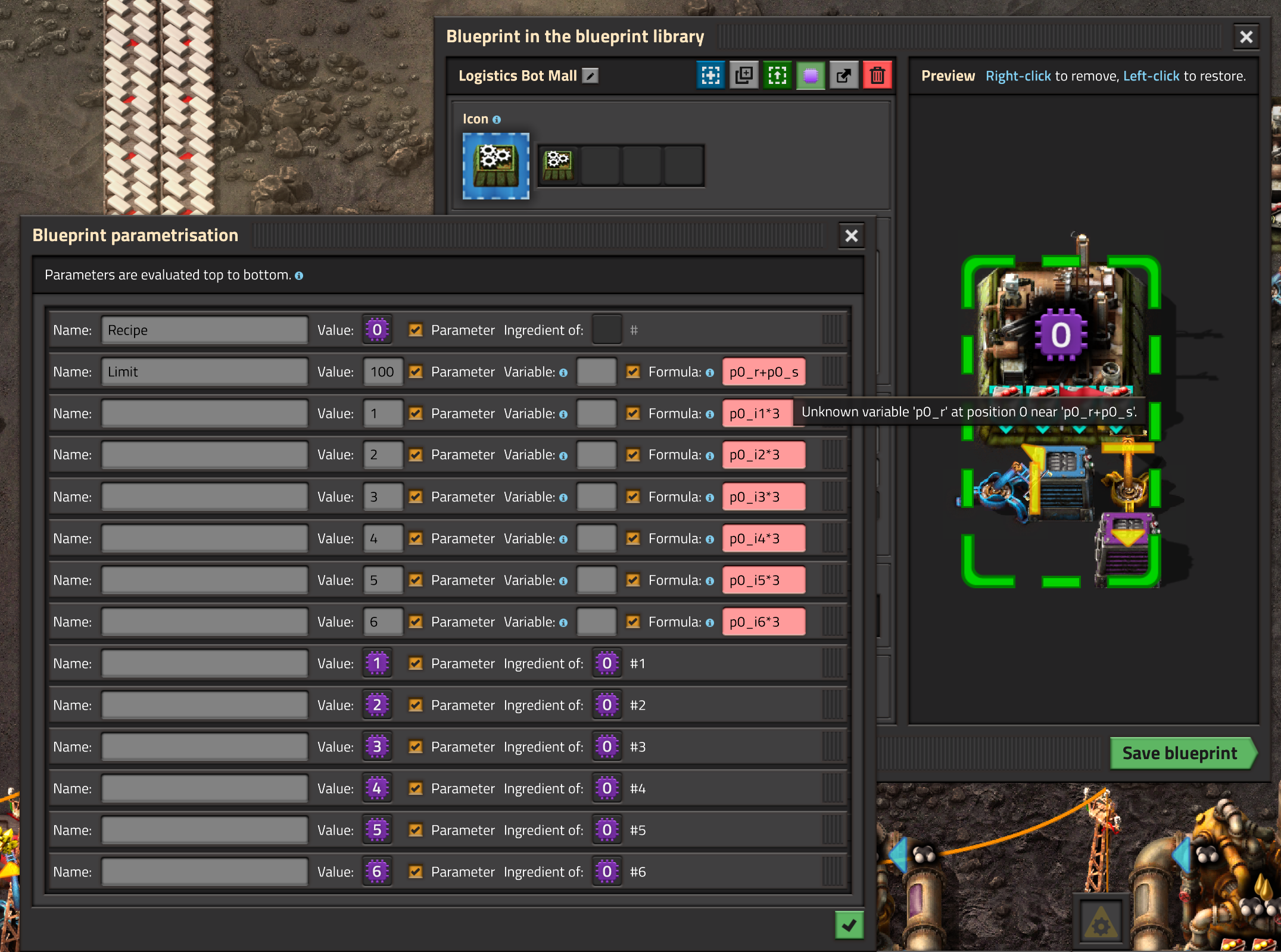The width and height of the screenshot is (1281, 952).
Task: Click info icon after 'evaluated top to bottom'
Action: (299, 276)
